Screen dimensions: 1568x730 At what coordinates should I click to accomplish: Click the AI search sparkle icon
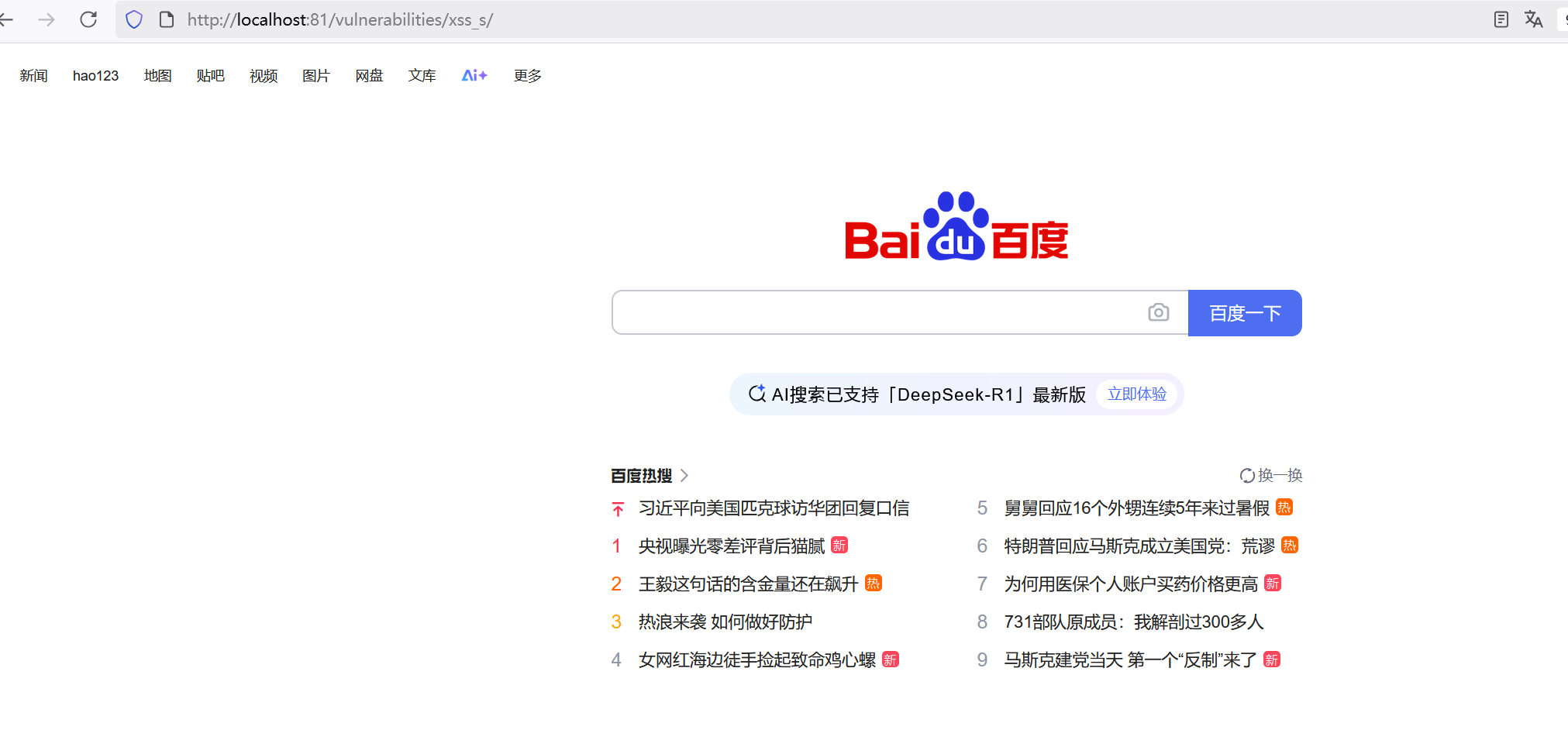(x=757, y=394)
